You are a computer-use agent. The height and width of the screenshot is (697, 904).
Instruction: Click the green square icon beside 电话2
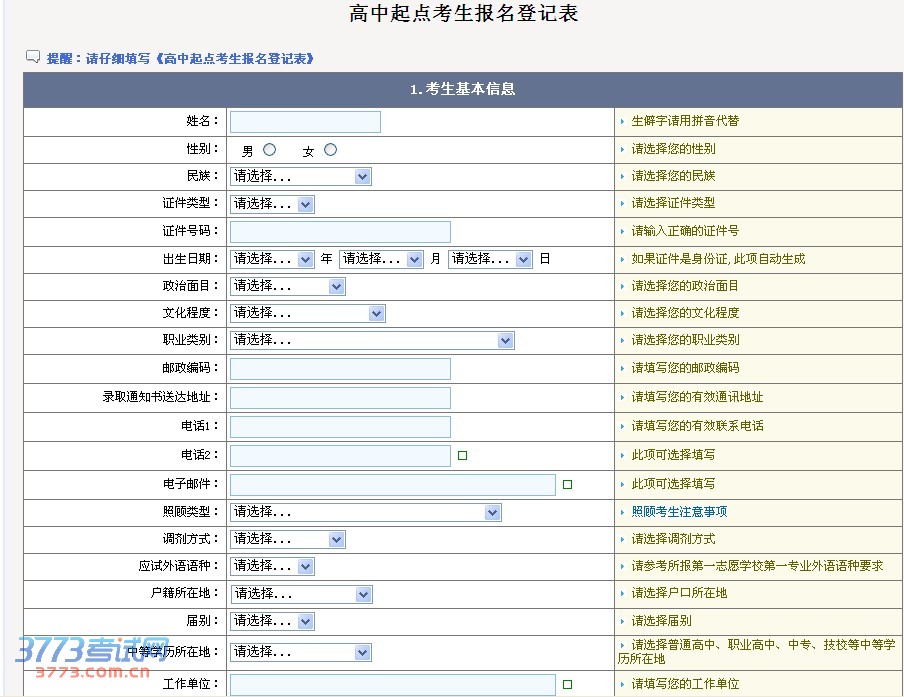[462, 456]
